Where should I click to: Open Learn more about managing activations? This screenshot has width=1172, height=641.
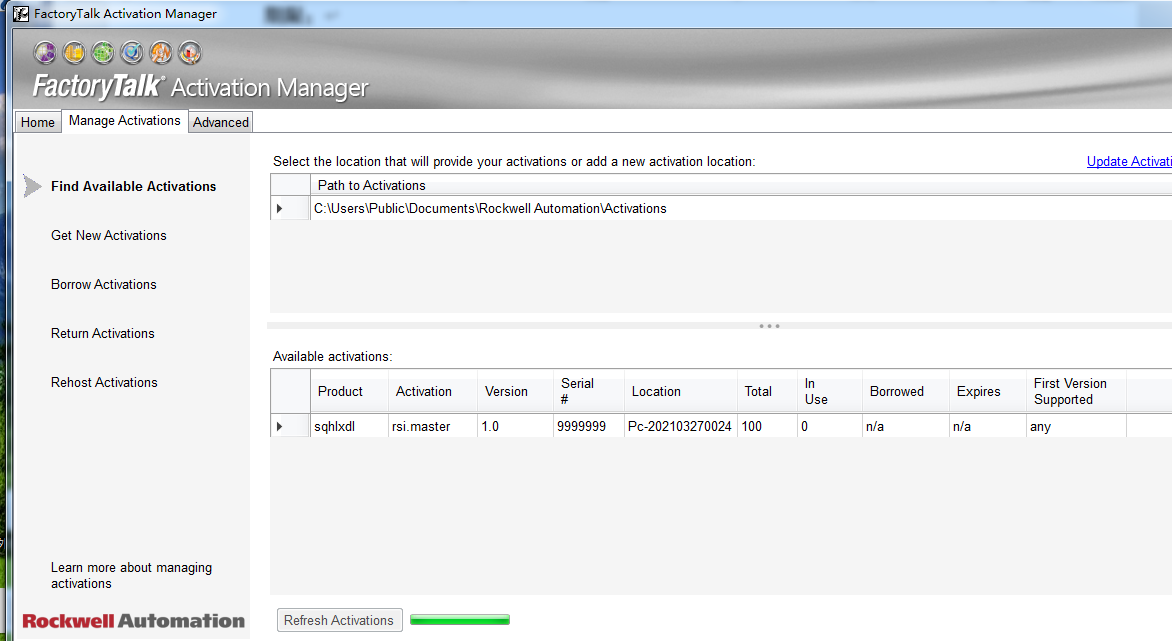(x=131, y=575)
